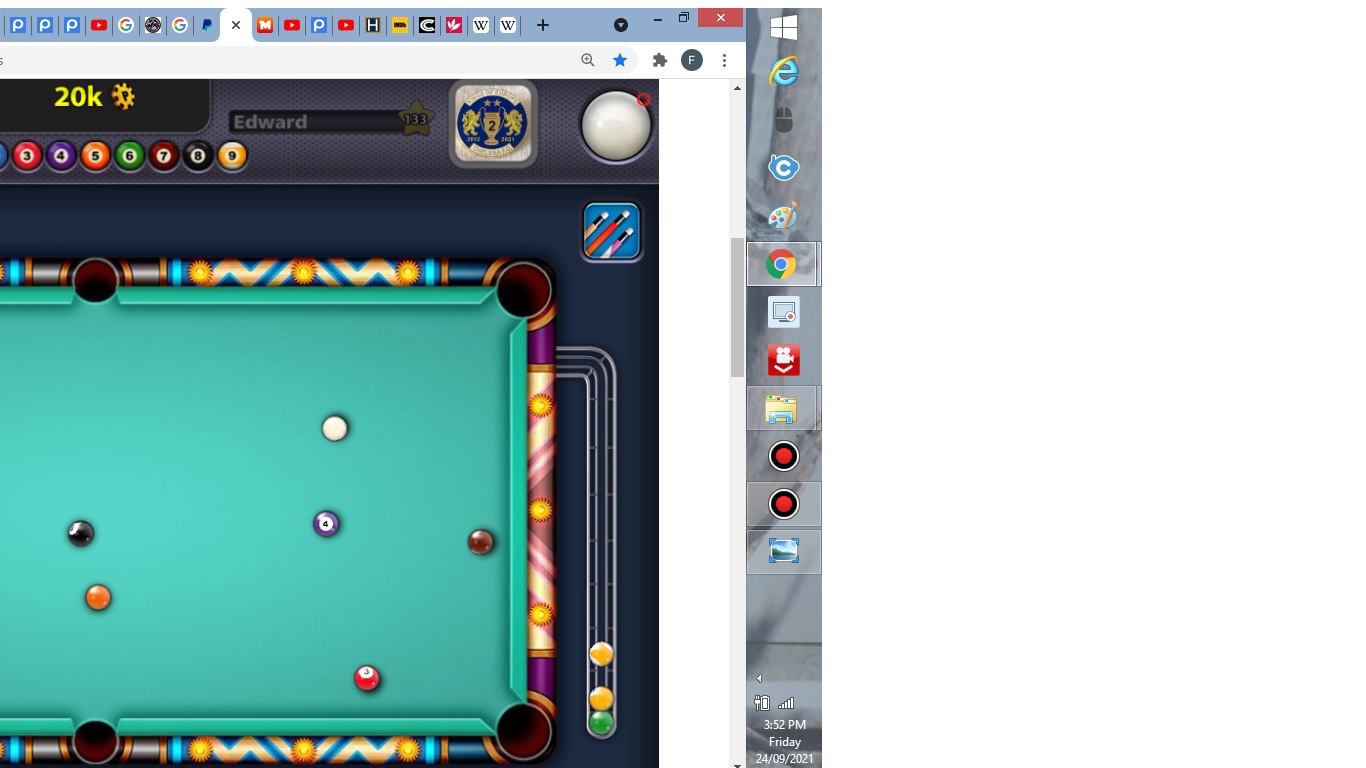1366x768 pixels.
Task: Click the red 3 ball on table
Action: pos(367,678)
